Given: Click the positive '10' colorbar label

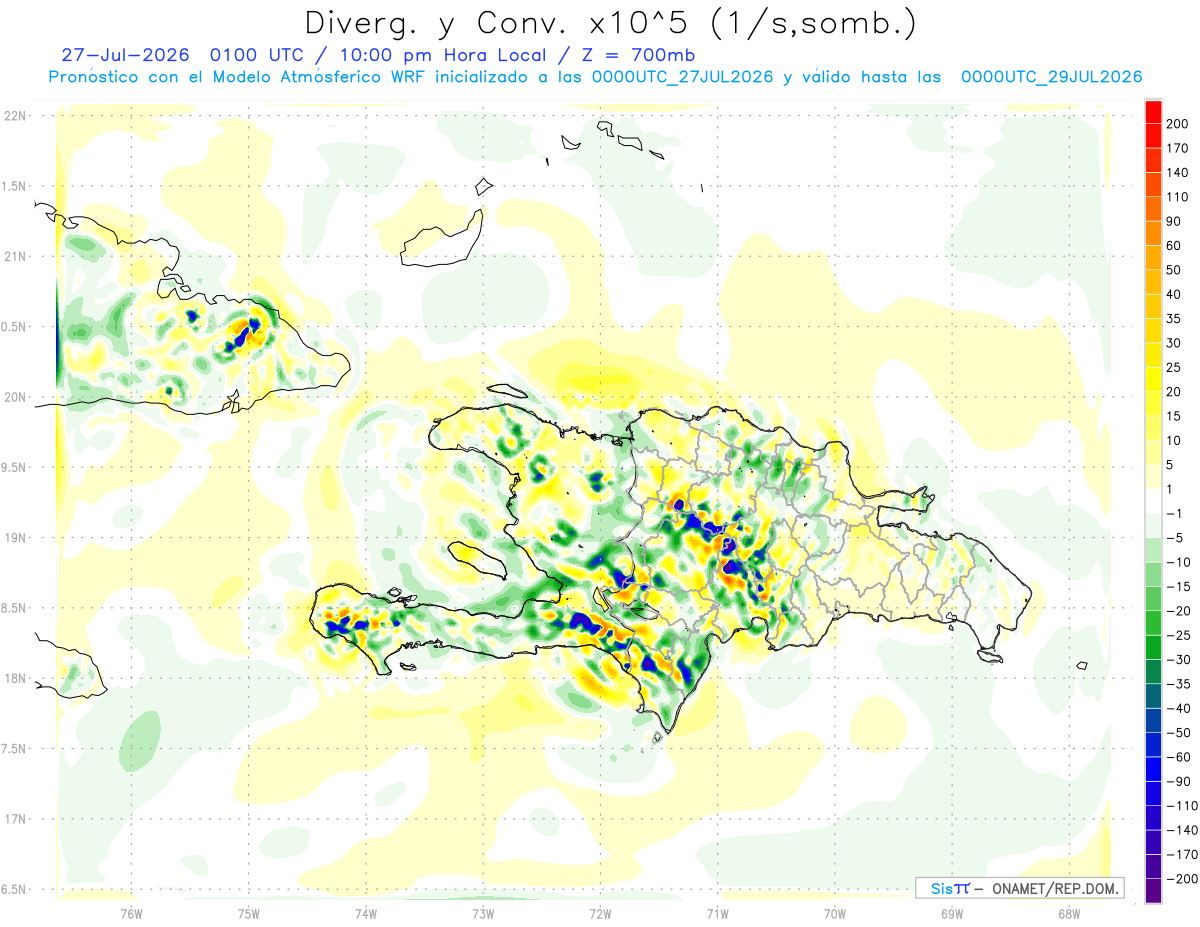Looking at the screenshot, I should click(1174, 440).
